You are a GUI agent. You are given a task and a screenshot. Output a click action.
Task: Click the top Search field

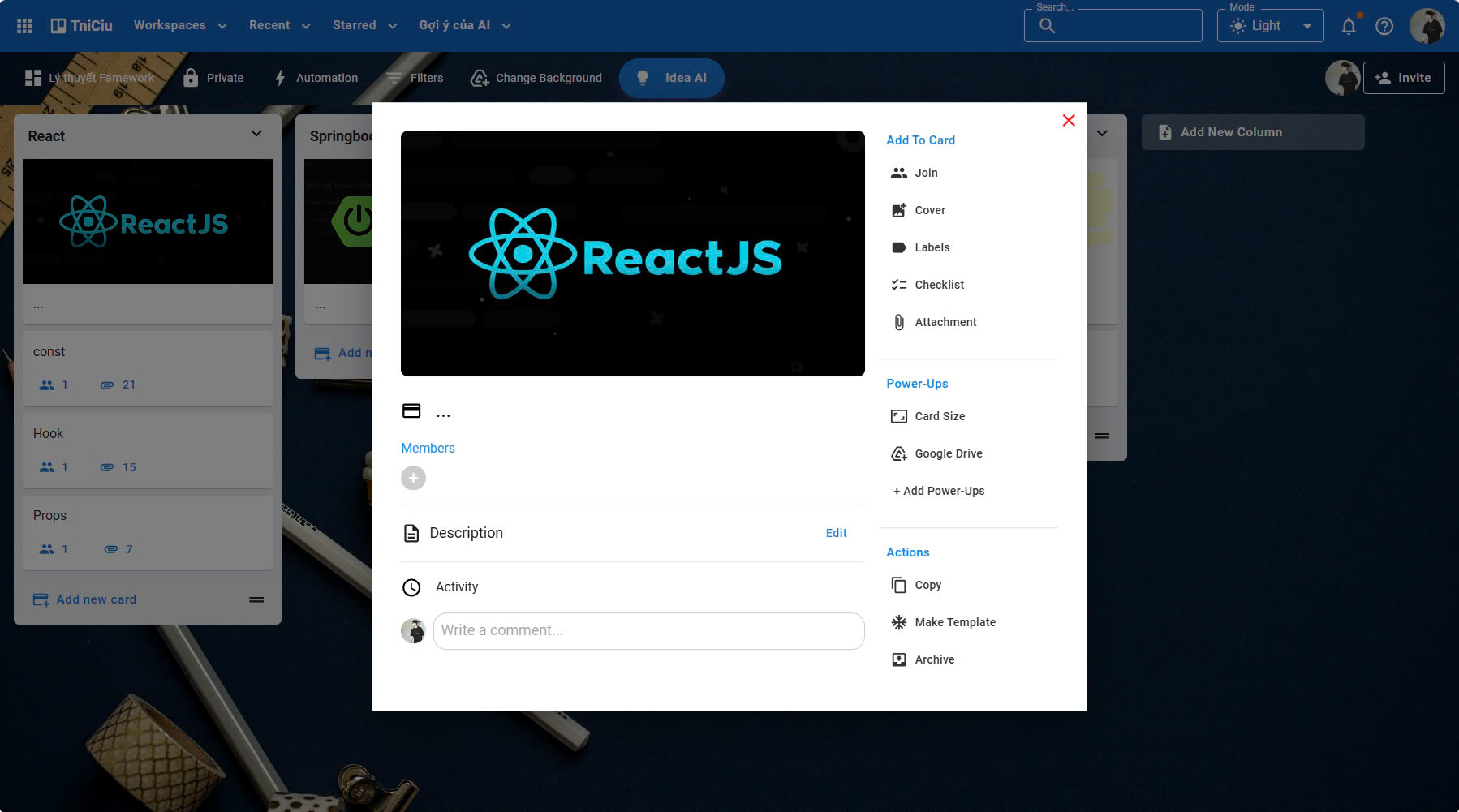[1113, 26]
